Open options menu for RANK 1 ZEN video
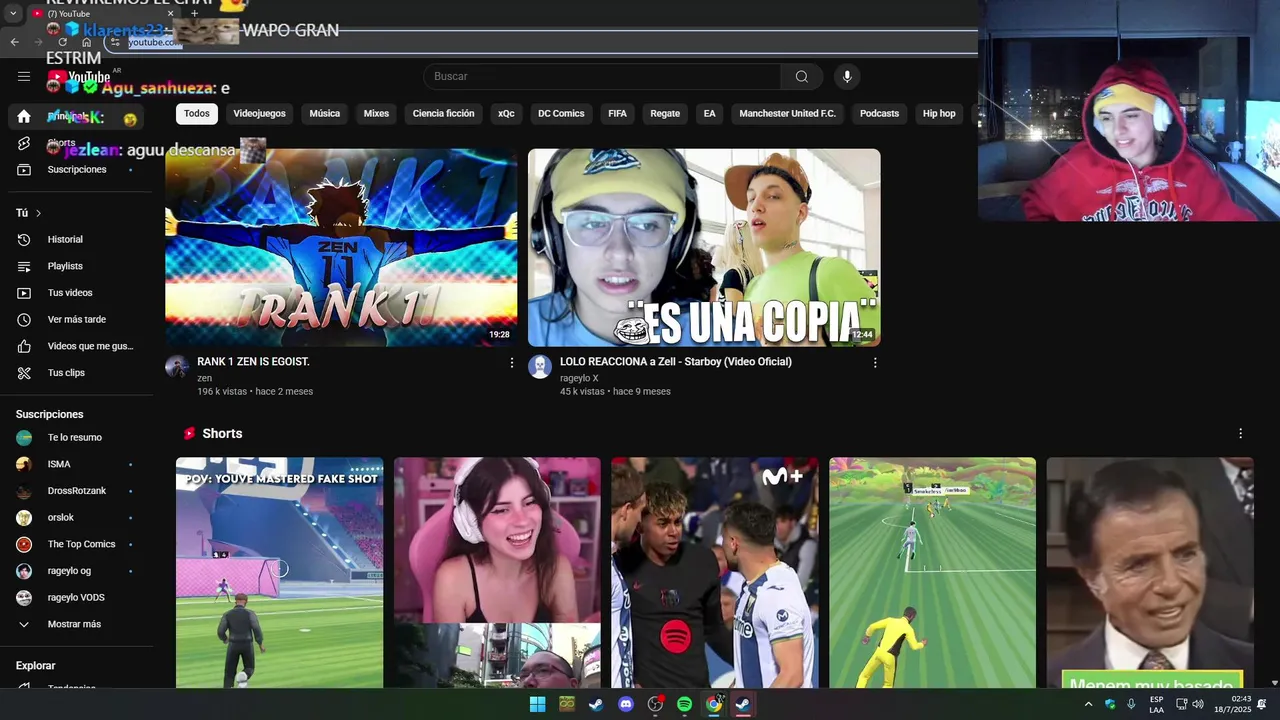Screen dimensions: 1280x720 [512, 363]
